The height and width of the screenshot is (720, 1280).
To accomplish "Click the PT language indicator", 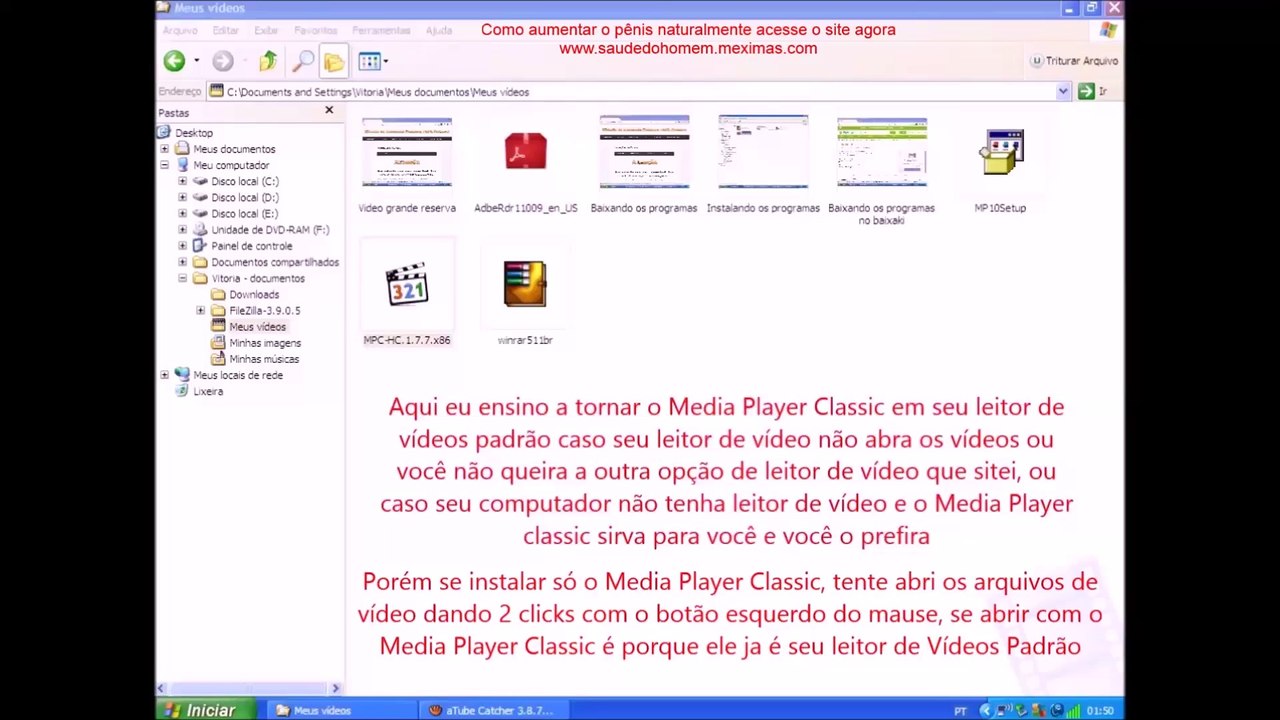I will pyautogui.click(x=960, y=711).
